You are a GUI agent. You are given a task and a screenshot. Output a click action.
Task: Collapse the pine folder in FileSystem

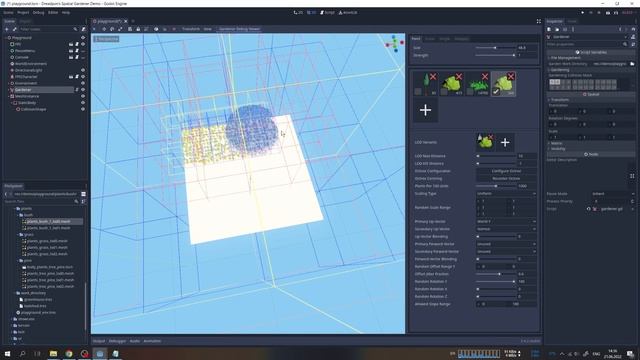pyautogui.click(x=18, y=260)
